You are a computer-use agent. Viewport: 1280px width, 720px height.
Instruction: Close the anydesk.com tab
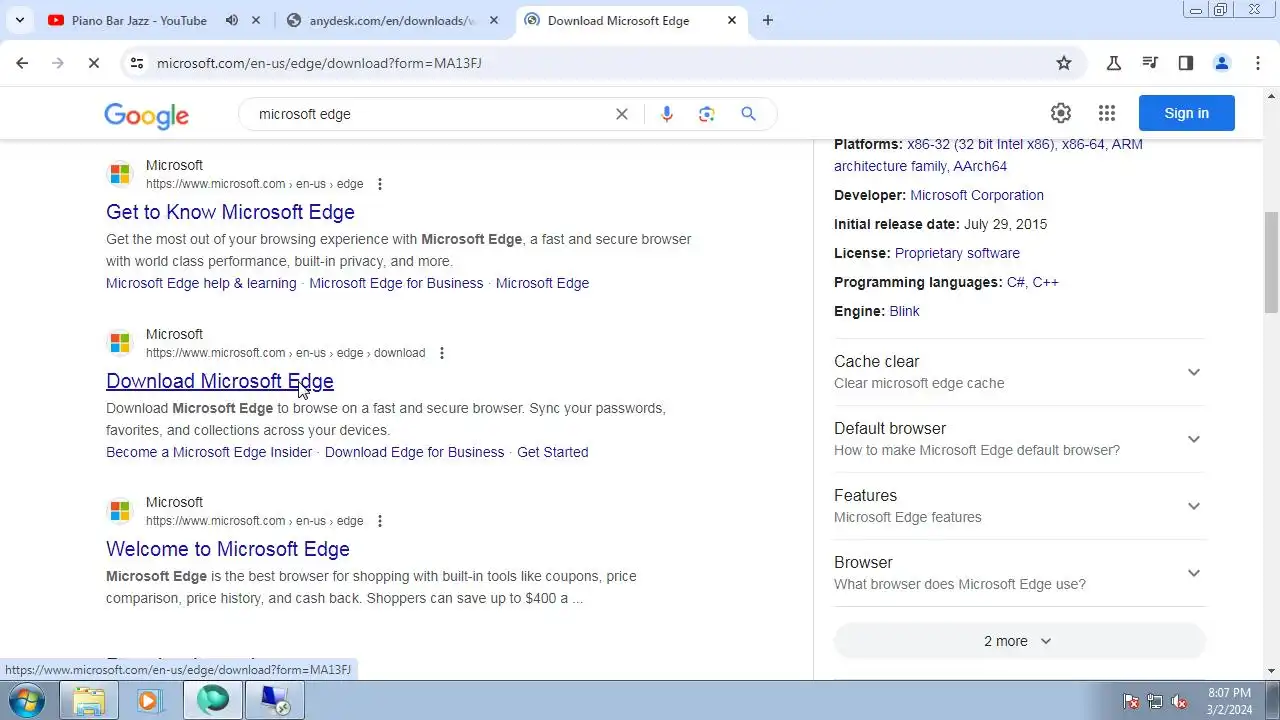tap(494, 20)
